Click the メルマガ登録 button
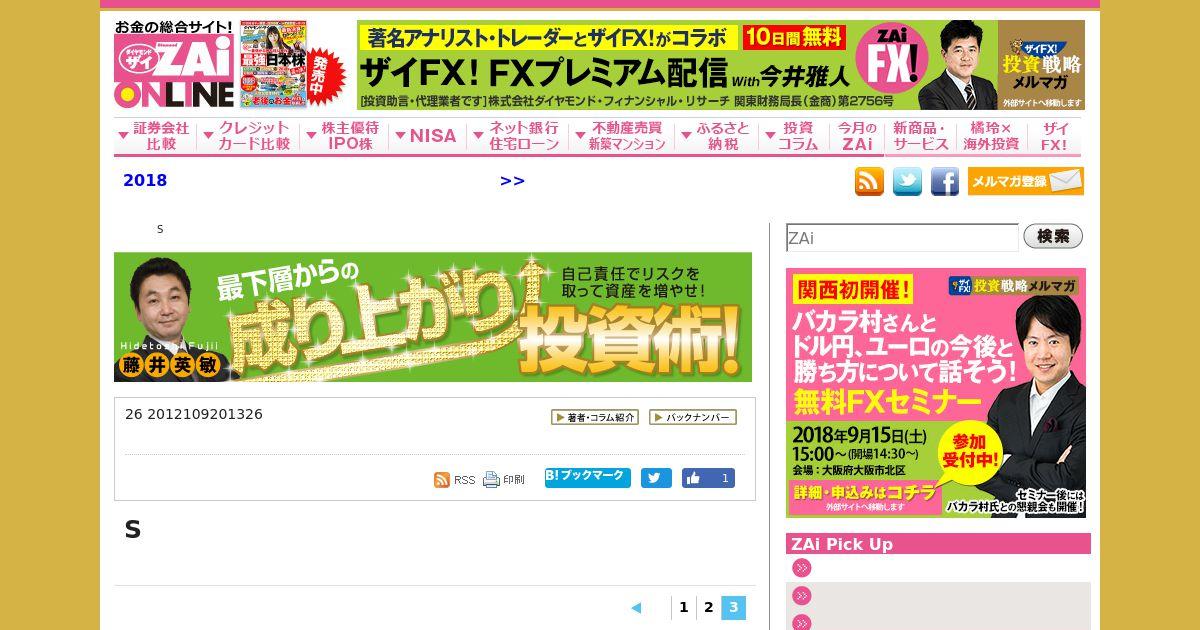The width and height of the screenshot is (1200, 630). coord(1026,181)
